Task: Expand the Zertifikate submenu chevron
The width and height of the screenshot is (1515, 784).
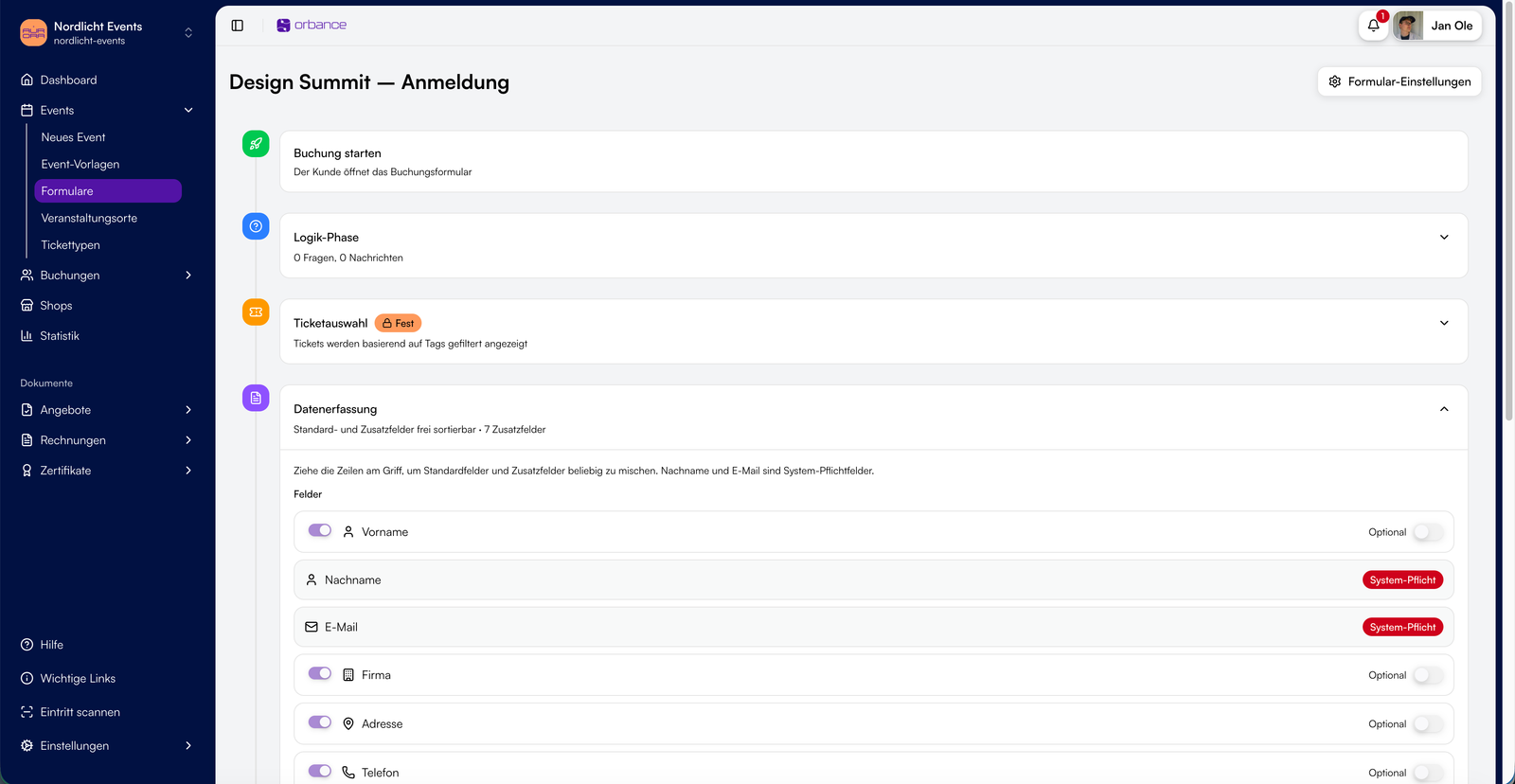Action: coord(188,471)
